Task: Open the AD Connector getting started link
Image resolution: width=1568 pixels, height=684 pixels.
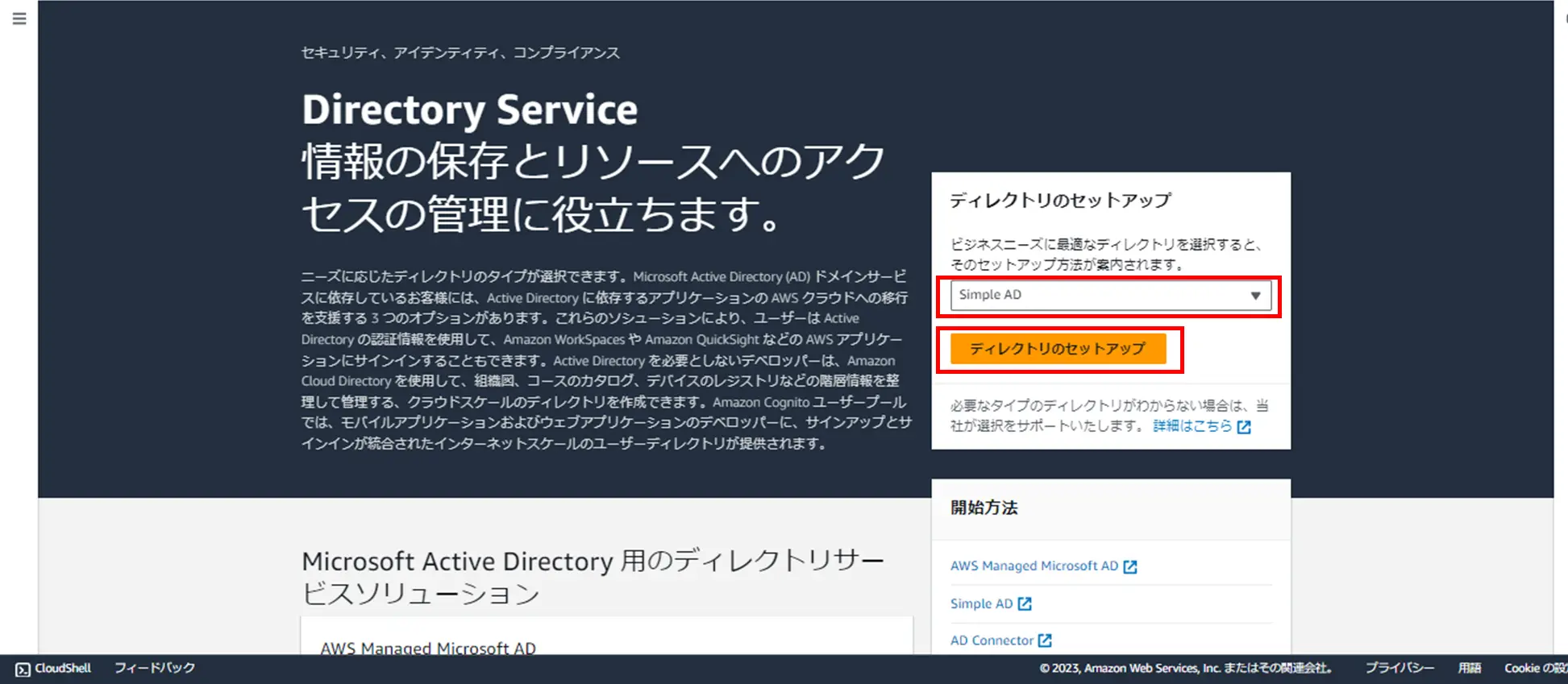Action: click(x=992, y=640)
